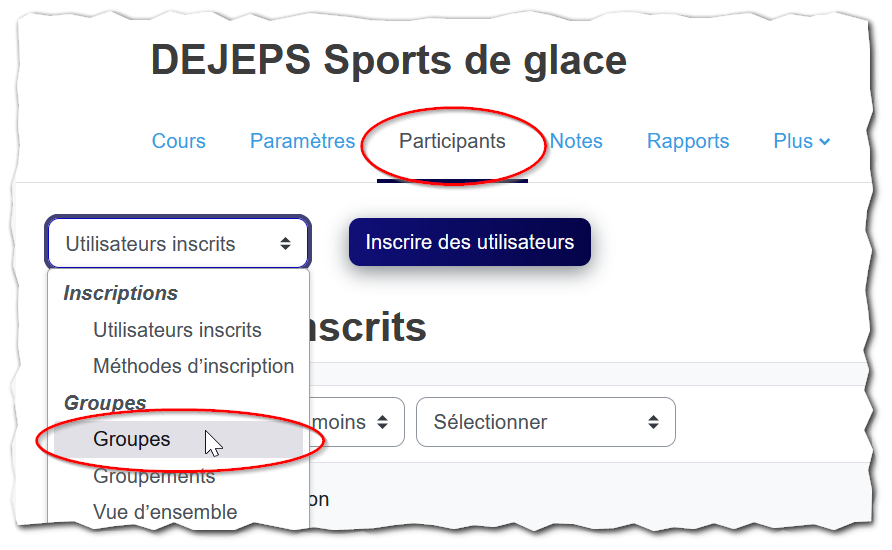Click the arrows icon of Utilisateurs inscrits select
892x550 pixels.
pyautogui.click(x=286, y=244)
